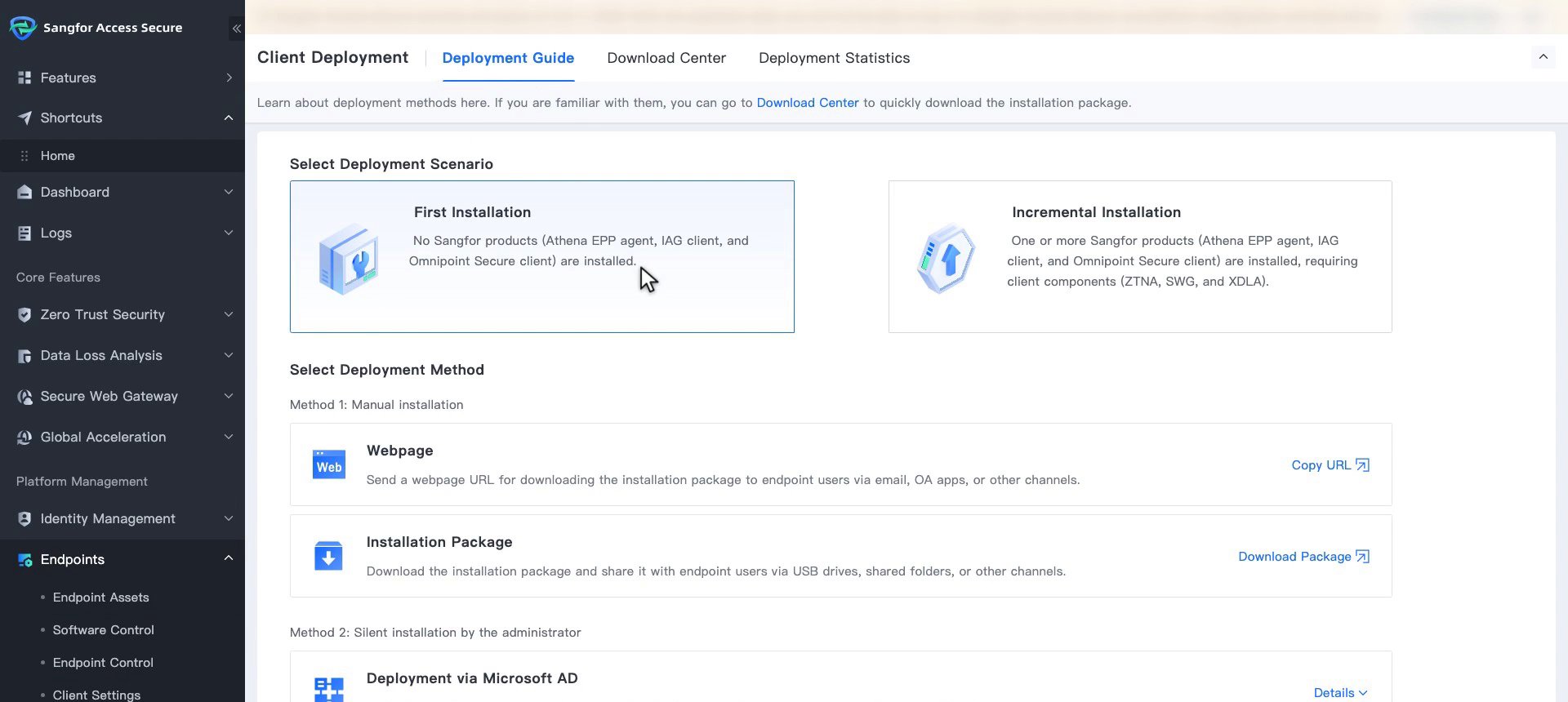Image resolution: width=1568 pixels, height=702 pixels.
Task: Select the First Installation scenario card
Action: (x=542, y=256)
